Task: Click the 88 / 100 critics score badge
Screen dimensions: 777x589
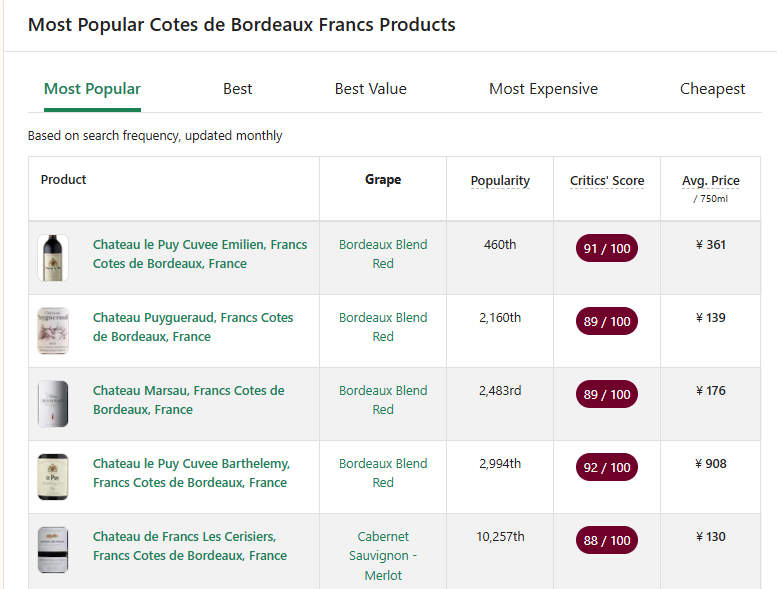Action: [x=607, y=540]
